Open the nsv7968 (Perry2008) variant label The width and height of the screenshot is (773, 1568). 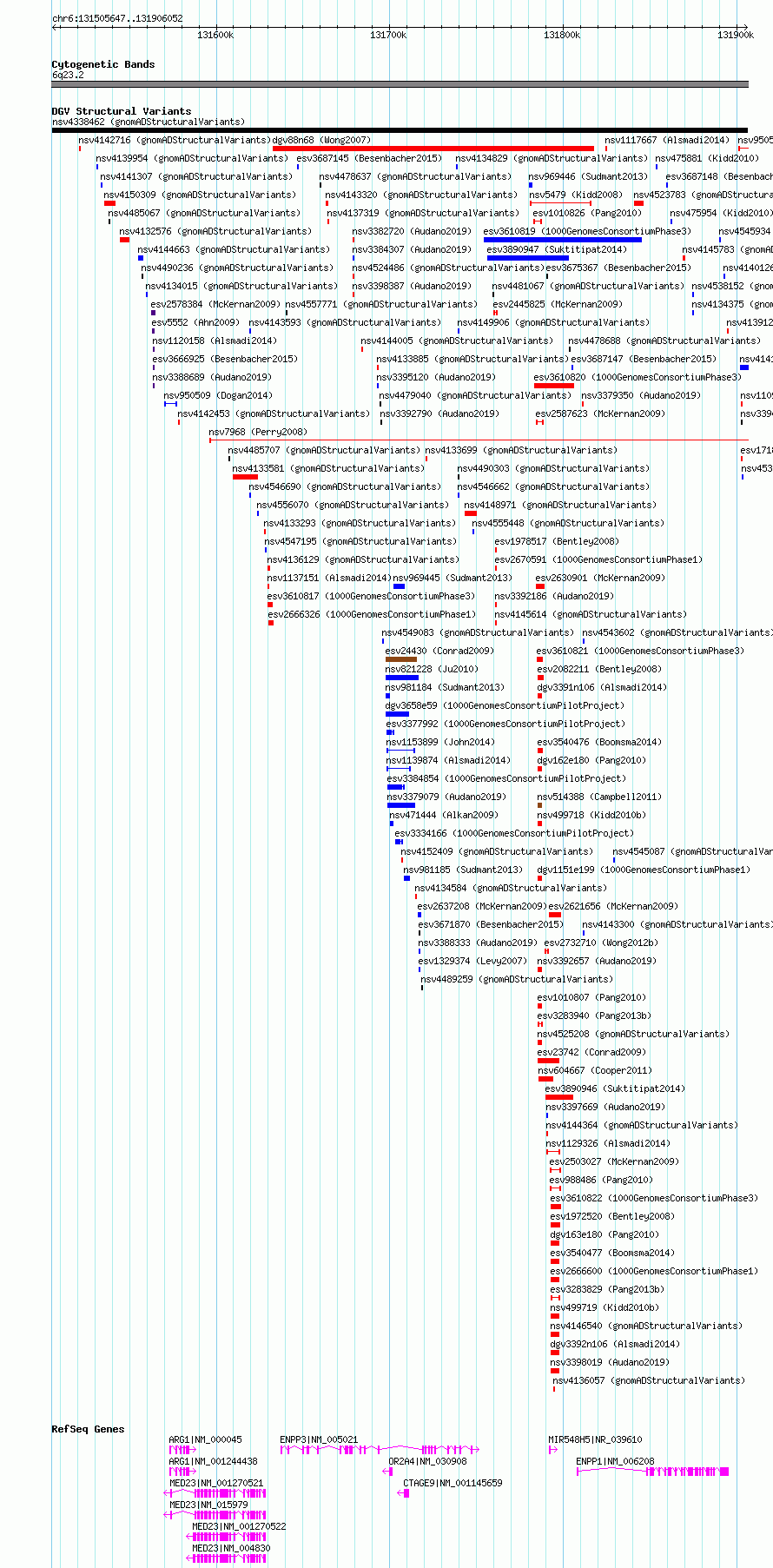[x=258, y=432]
